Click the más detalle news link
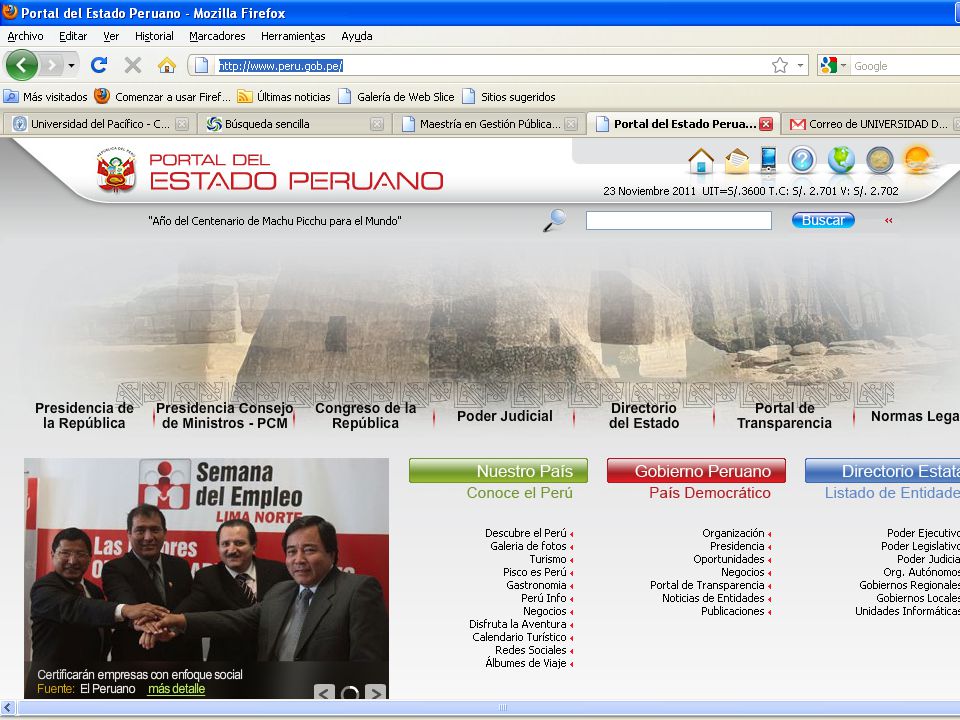This screenshot has width=960, height=720. tap(176, 689)
